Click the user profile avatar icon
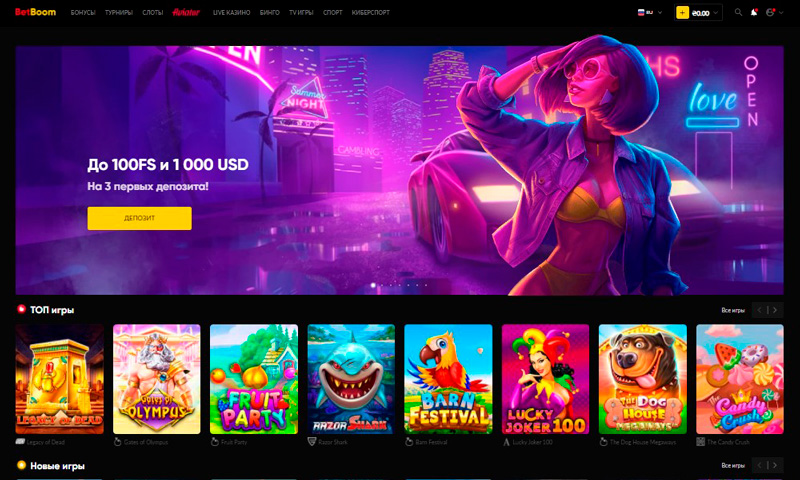The width and height of the screenshot is (800, 480). 770,12
